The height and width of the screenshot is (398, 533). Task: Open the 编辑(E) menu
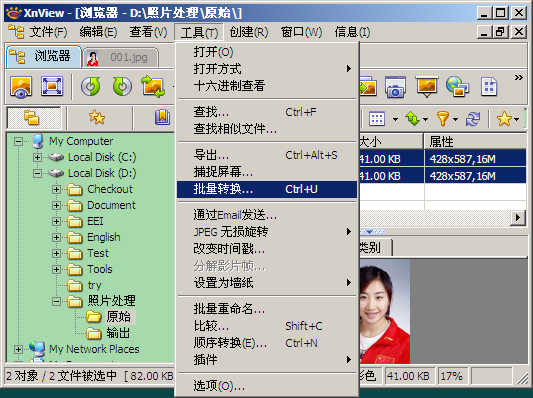pos(98,32)
